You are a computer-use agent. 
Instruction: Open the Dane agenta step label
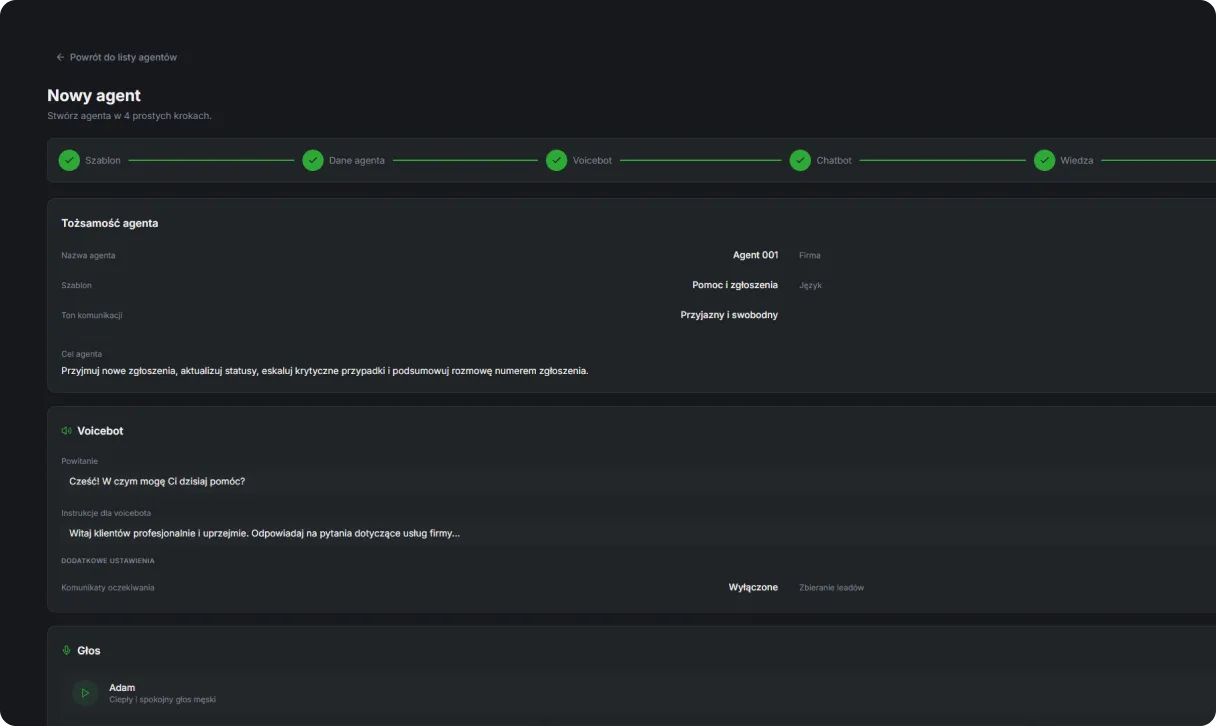[x=357, y=160]
